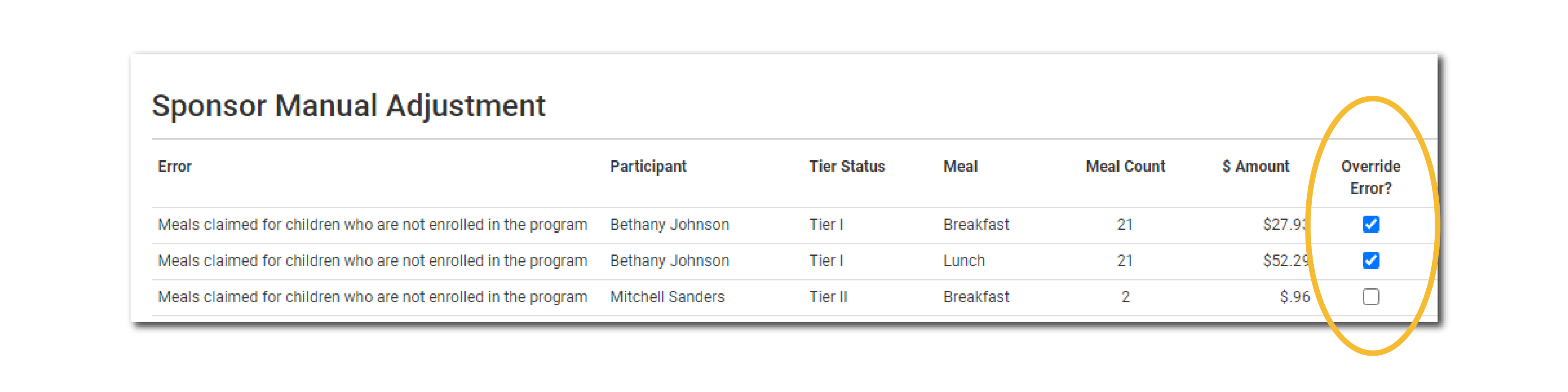
Task: Enable override for Mitchell Sanders Breakfast row
Action: click(x=1370, y=296)
